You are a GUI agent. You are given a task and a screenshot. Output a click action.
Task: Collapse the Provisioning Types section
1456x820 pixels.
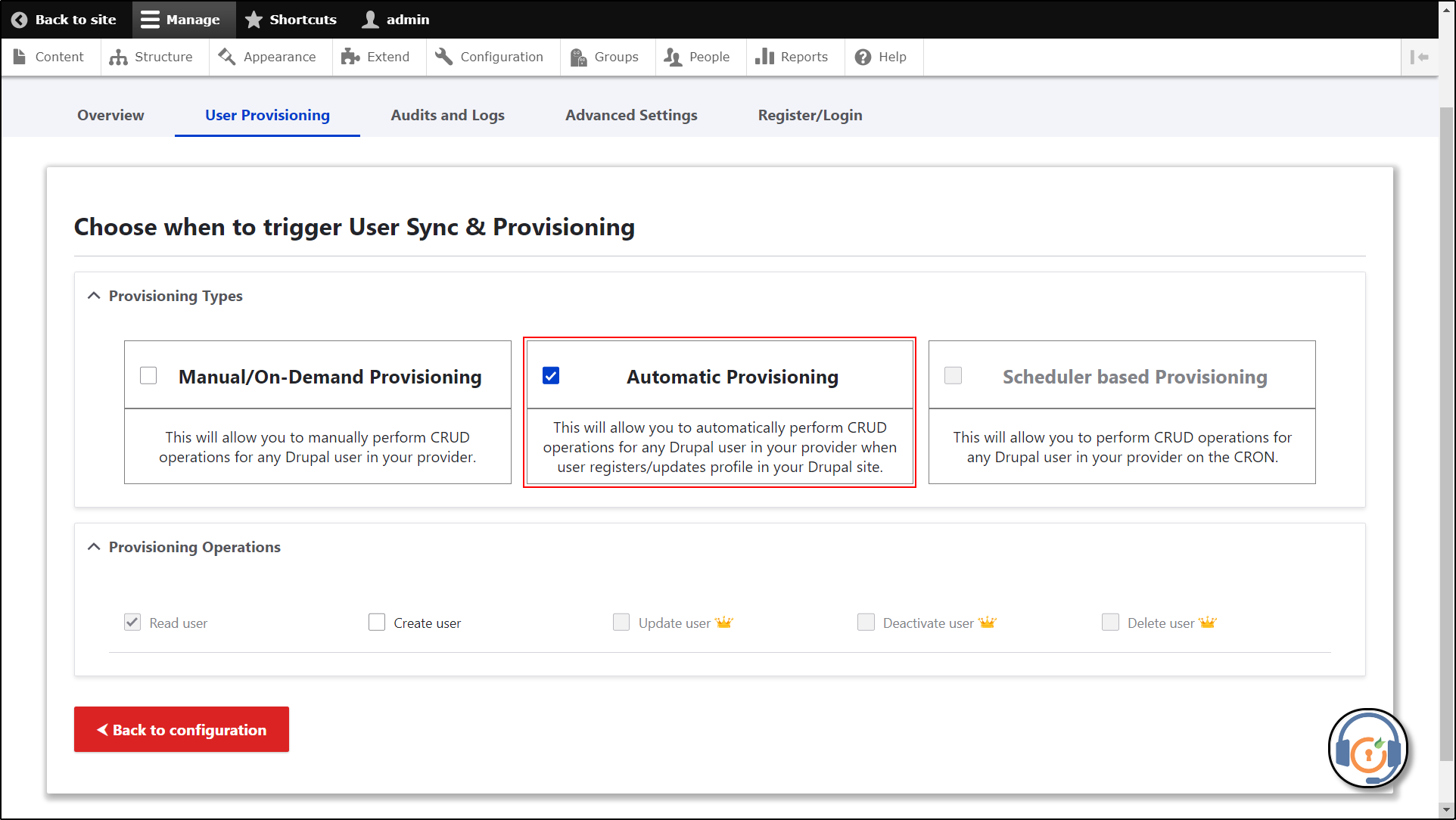point(93,295)
